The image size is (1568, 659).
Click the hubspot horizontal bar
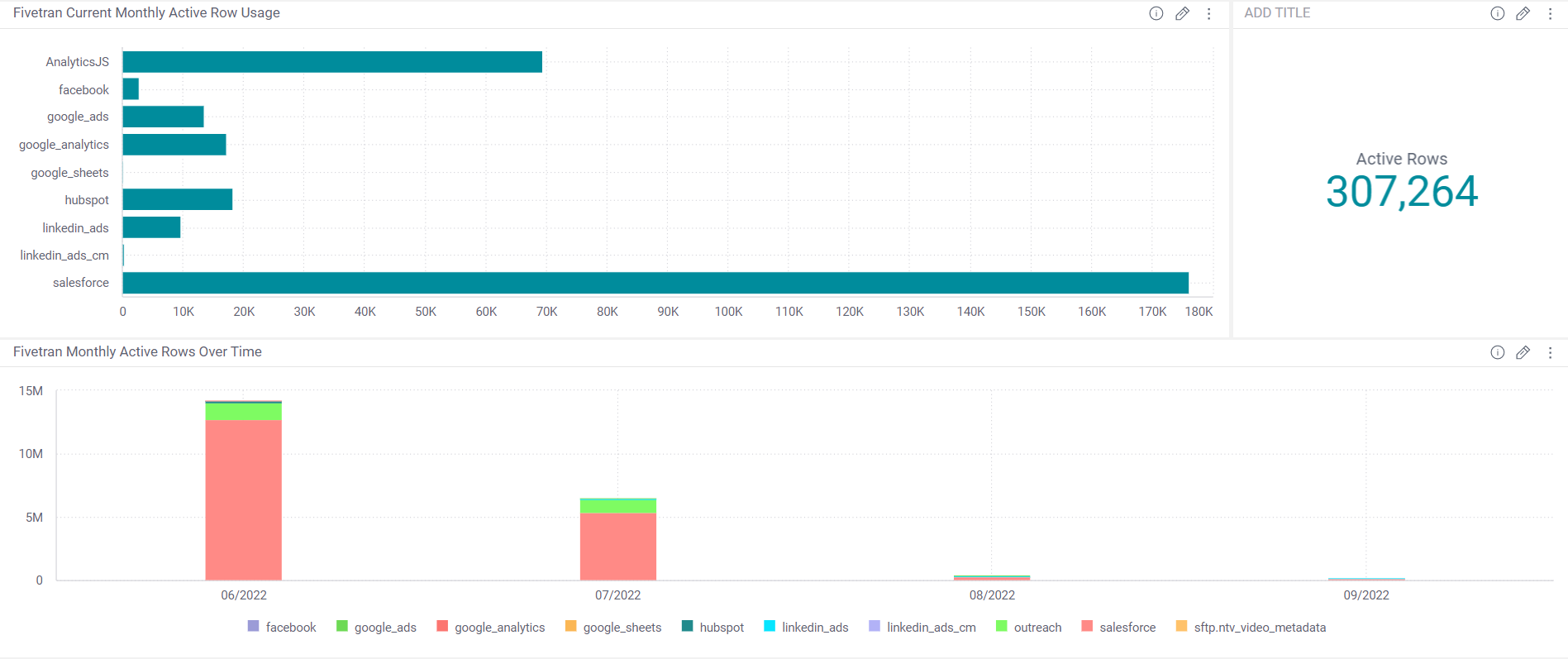178,199
